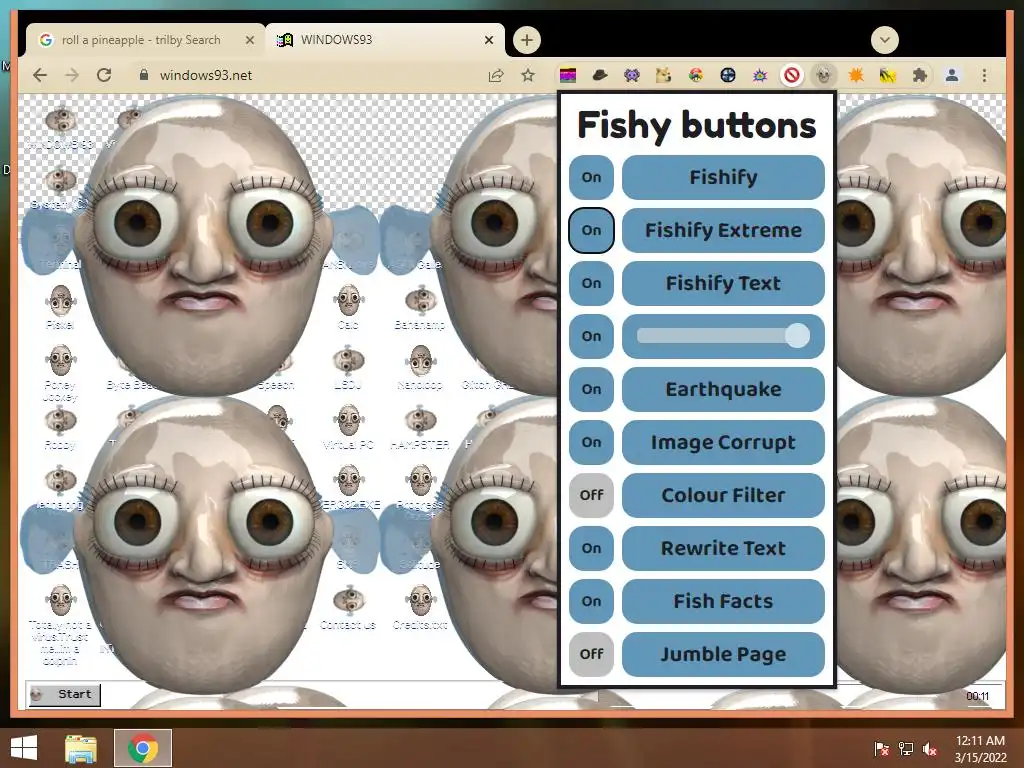Toggle the On switch beside Image Corrupt
Screen dimensions: 1024x768
coord(591,442)
